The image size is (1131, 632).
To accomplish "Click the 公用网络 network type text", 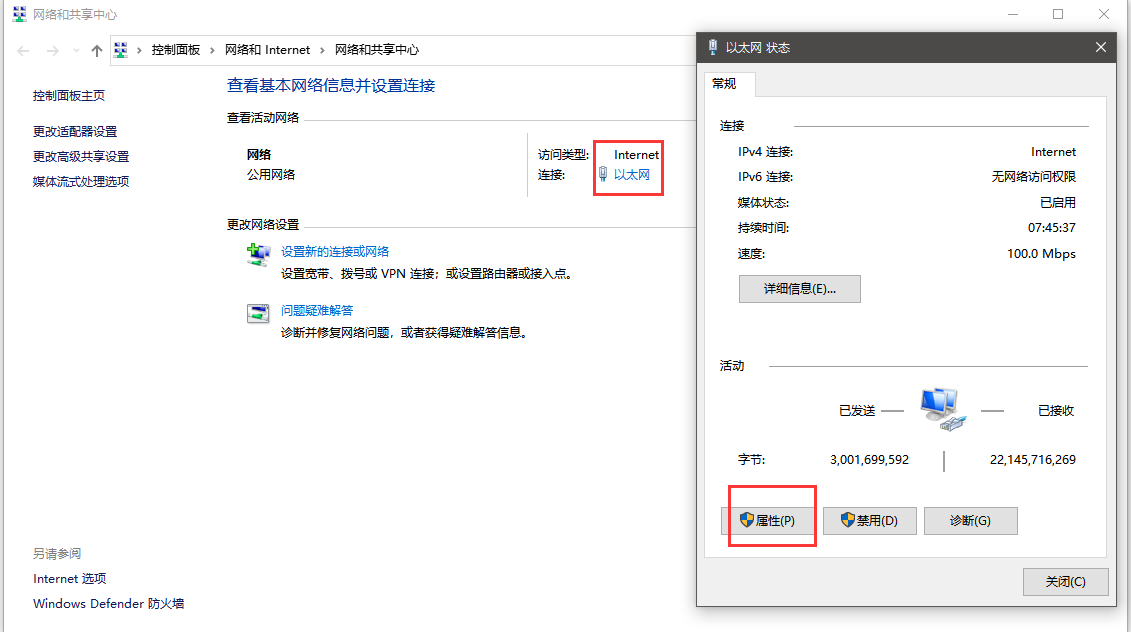I will [270, 175].
